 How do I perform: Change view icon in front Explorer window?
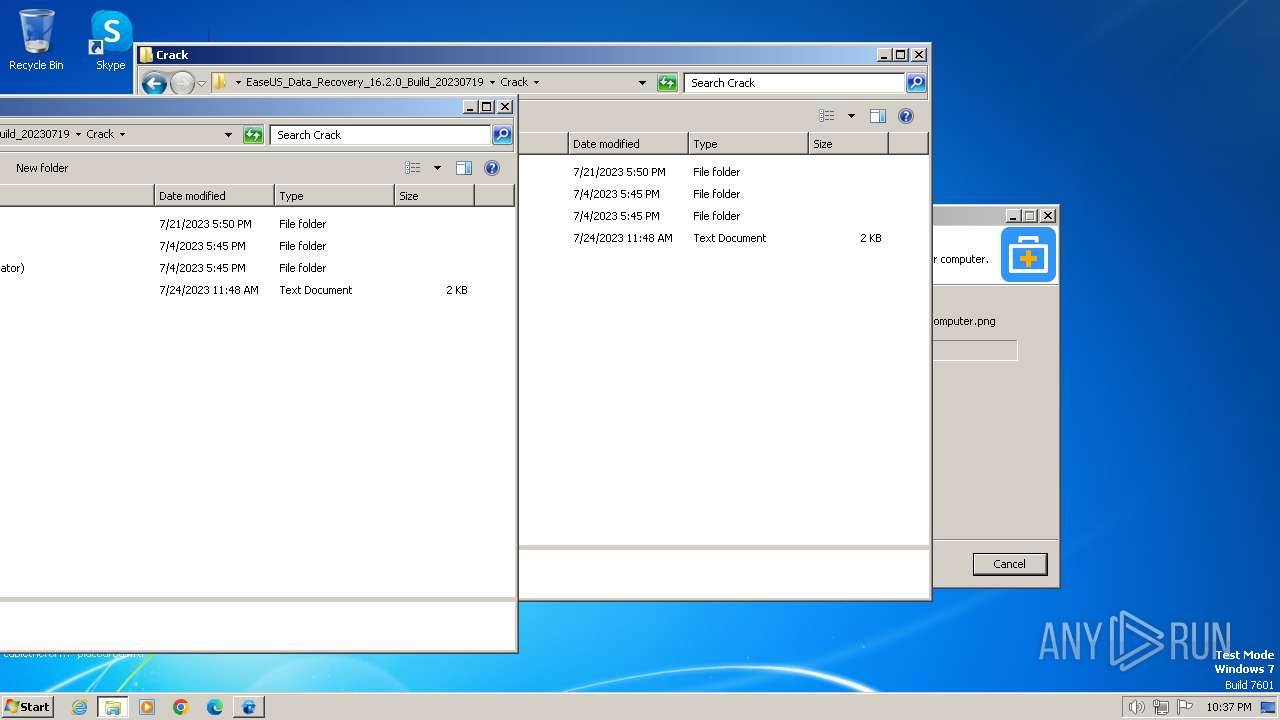[x=413, y=168]
